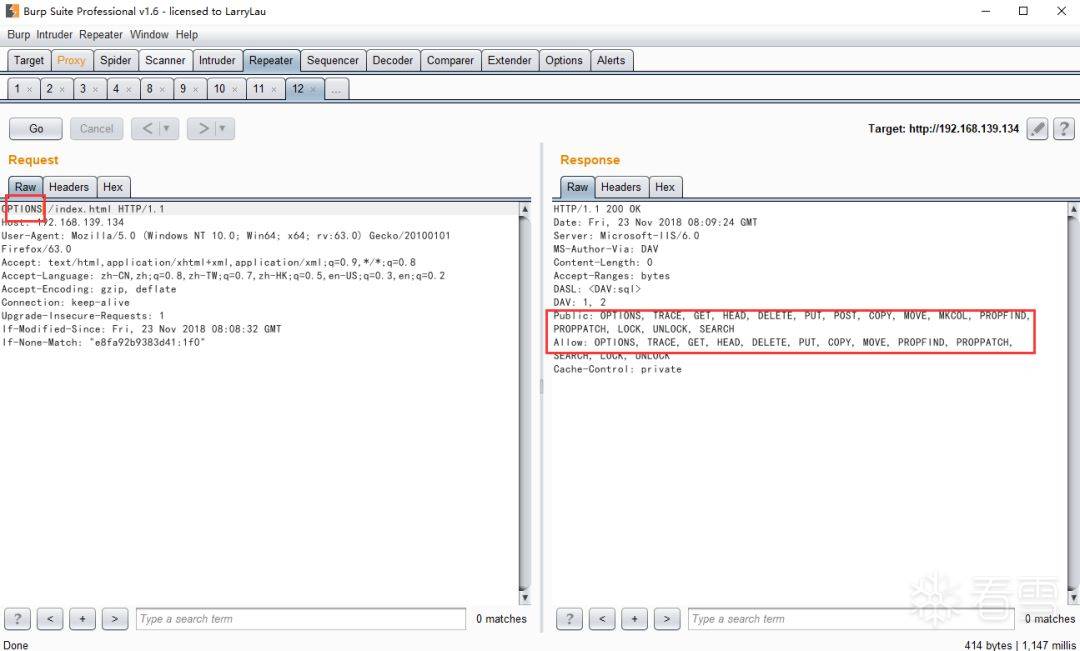The height and width of the screenshot is (651, 1080).
Task: Close Repeater tab 1 with its x
Action: pos(29,90)
